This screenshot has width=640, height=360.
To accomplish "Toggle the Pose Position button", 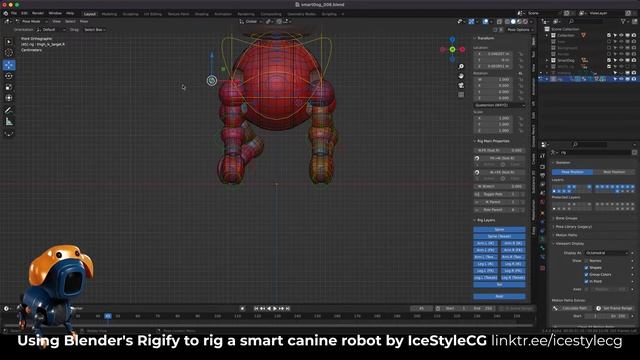I will point(572,172).
